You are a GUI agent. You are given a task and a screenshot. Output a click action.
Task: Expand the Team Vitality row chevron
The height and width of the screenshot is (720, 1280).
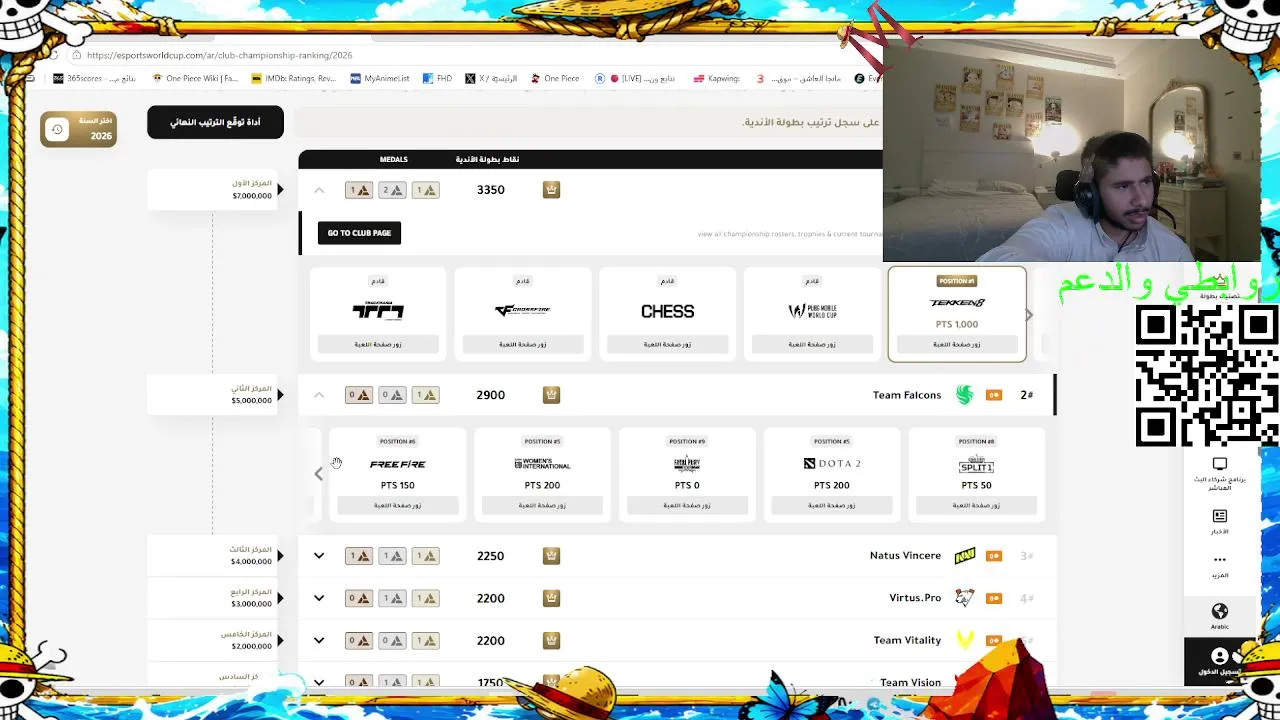pos(319,640)
